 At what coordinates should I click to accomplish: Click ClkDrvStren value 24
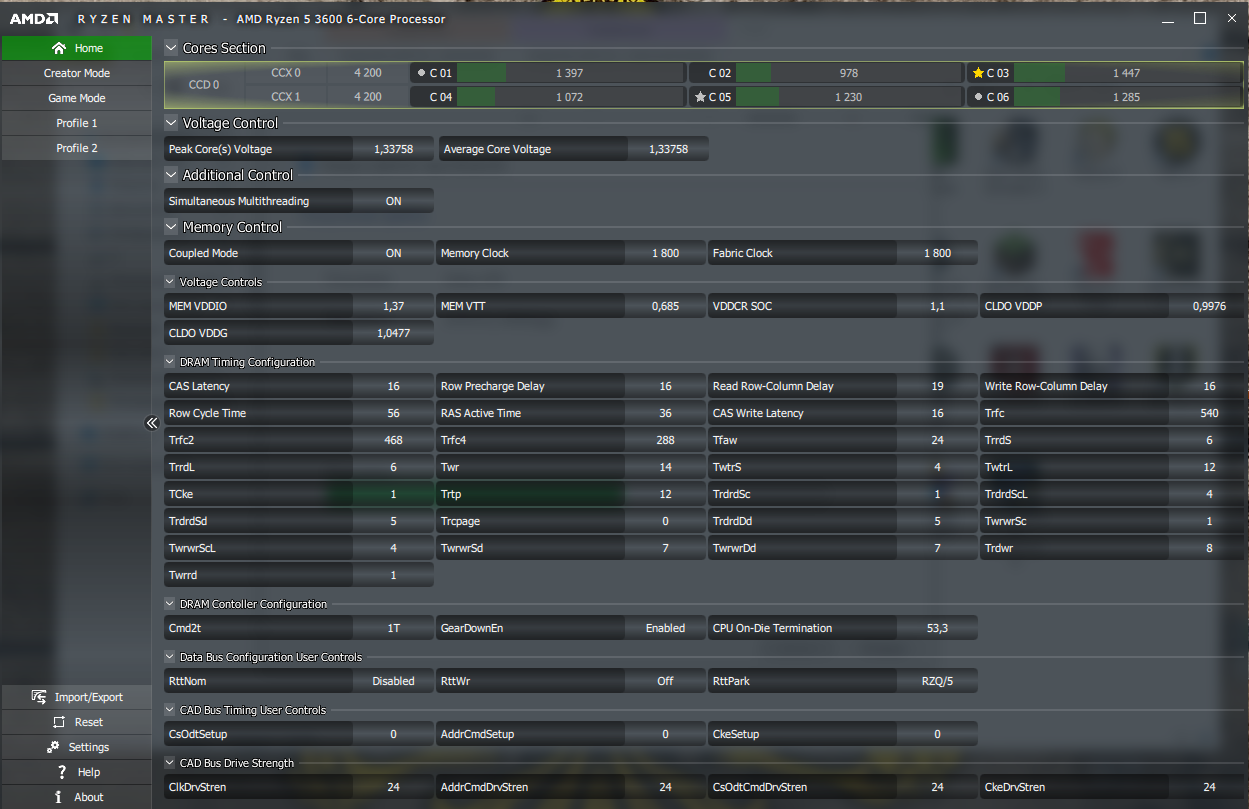(393, 787)
